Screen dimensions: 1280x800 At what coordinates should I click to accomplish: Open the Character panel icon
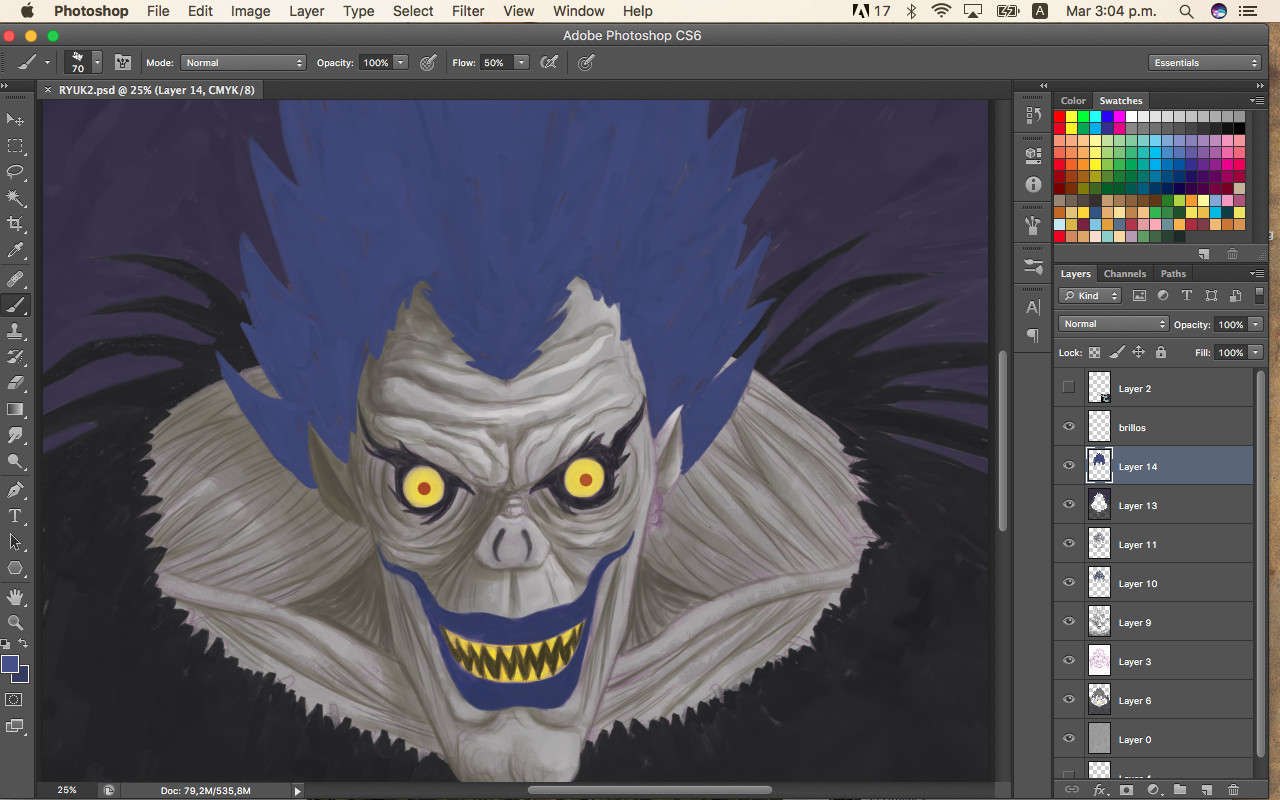(x=1033, y=307)
